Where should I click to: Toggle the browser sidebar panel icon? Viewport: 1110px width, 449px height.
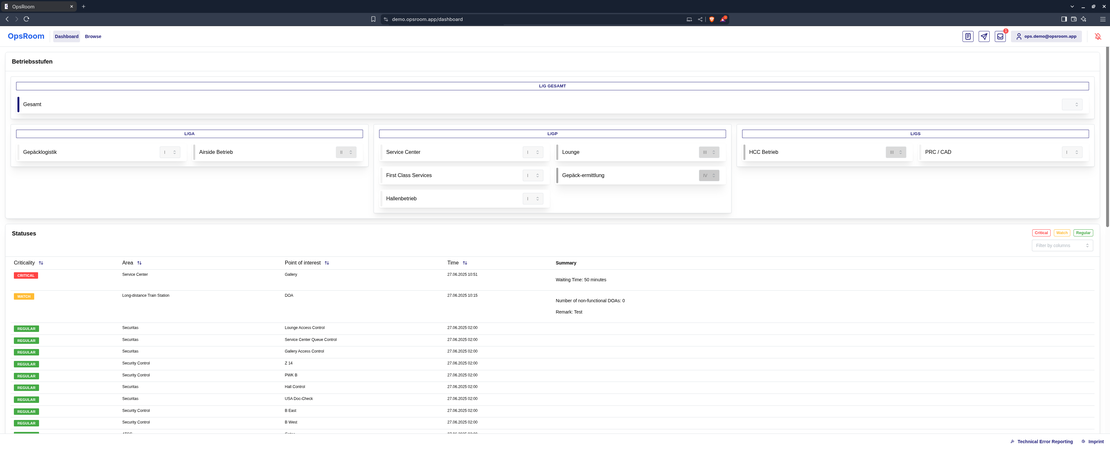pos(1063,19)
